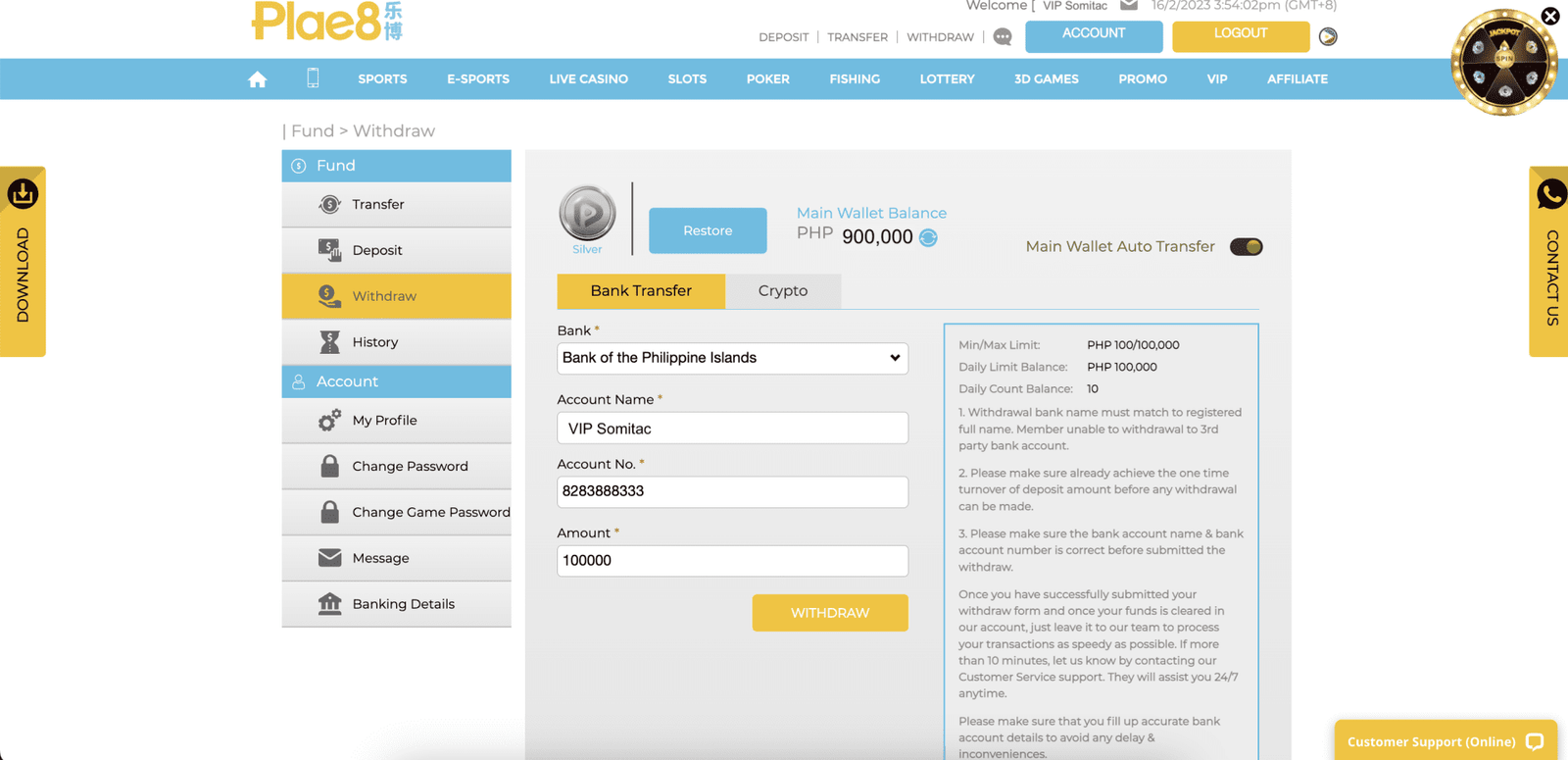Screen dimensions: 1568x760
Task: Select Transfer in Fund sidebar
Action: click(x=396, y=204)
